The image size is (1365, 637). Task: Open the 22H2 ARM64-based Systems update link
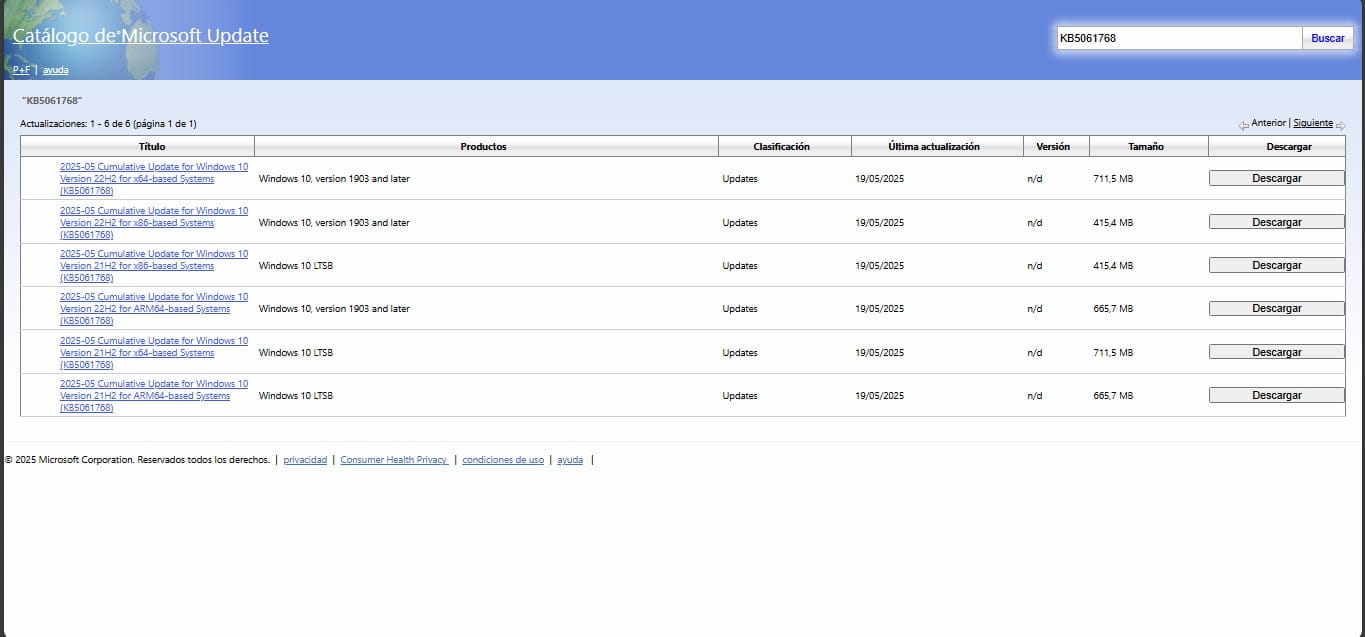pyautogui.click(x=154, y=309)
